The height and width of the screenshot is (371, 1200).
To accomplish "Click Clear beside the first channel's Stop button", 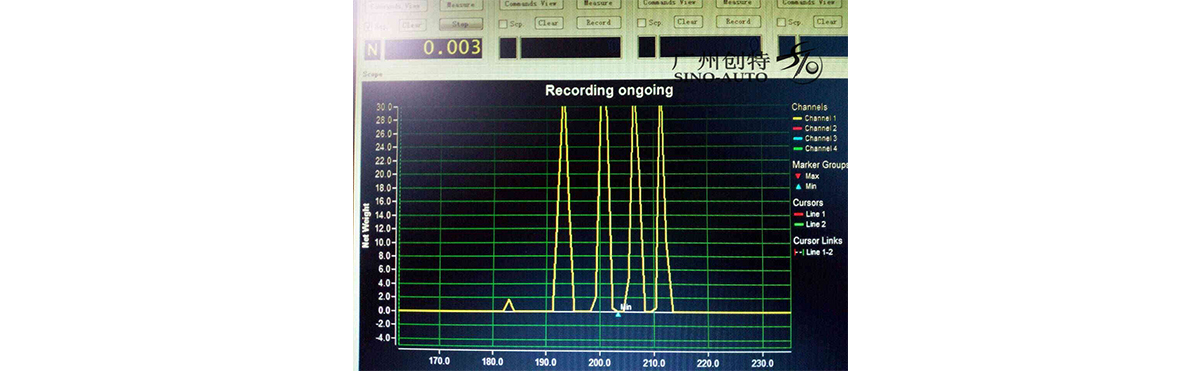I will (x=412, y=24).
